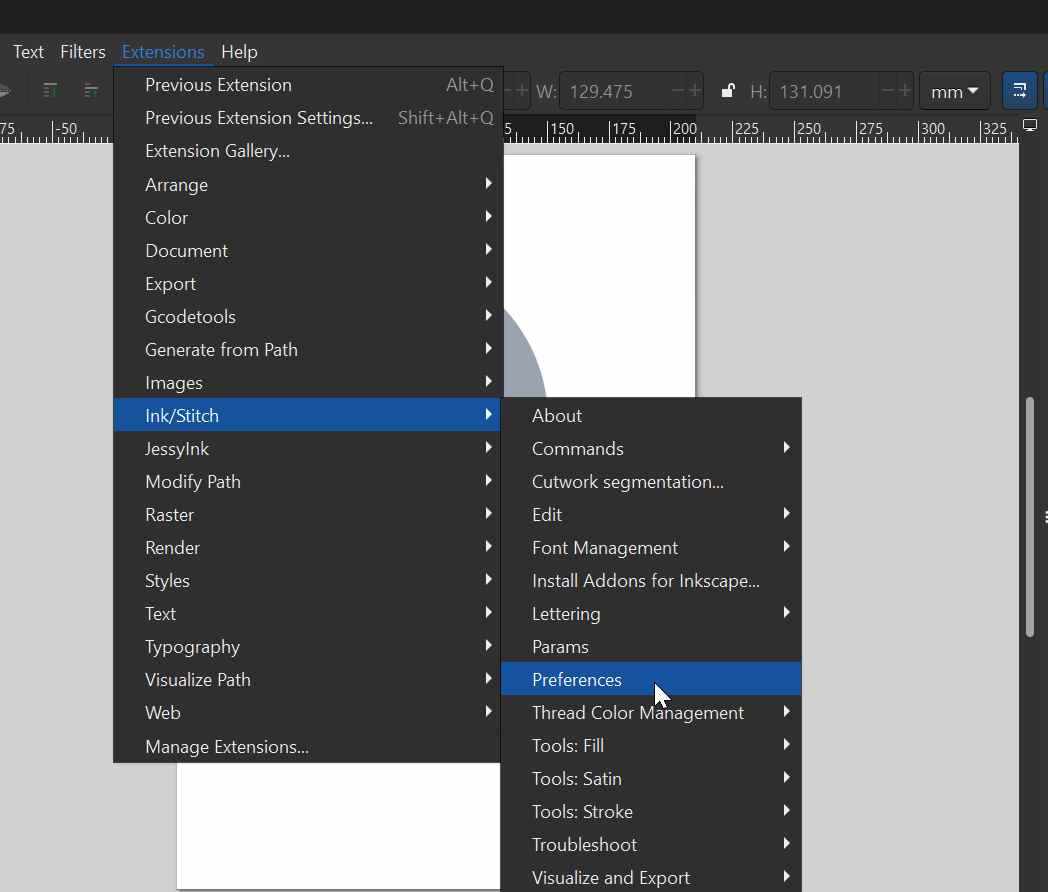Open the Text submenu in Extensions
The height and width of the screenshot is (892, 1048).
[x=307, y=613]
